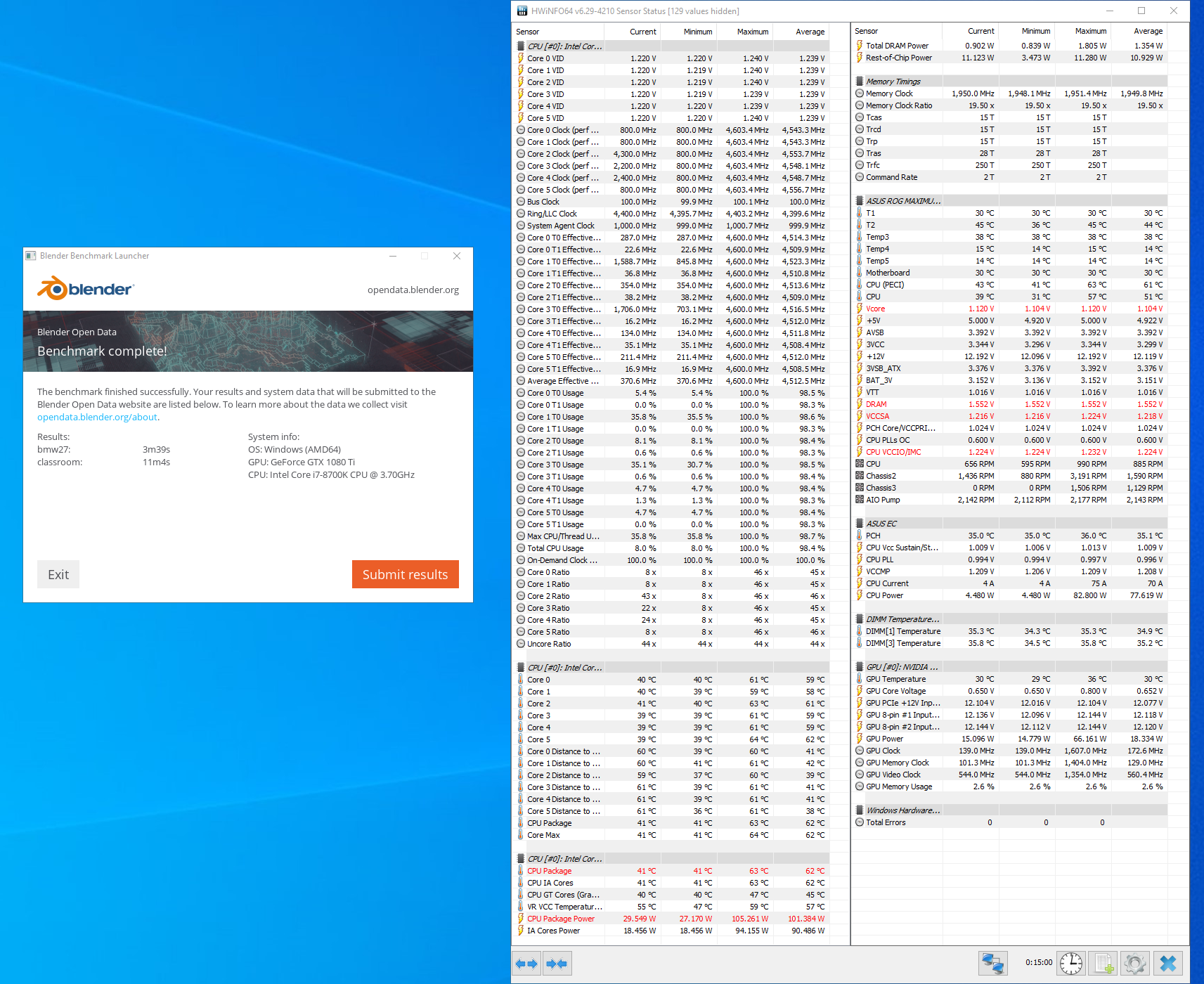Click the GPU: GeForce GTX 1080 Ti line
1204x984 pixels.
point(302,462)
